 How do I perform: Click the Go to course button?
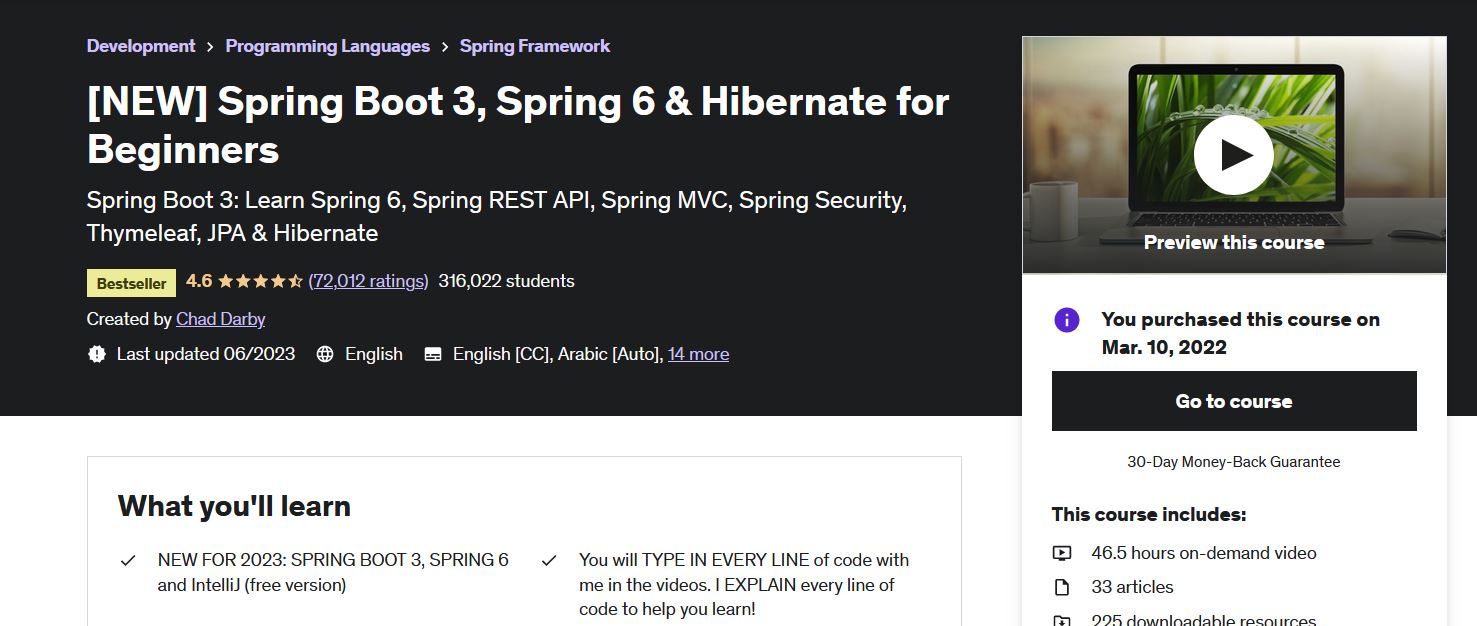pyautogui.click(x=1234, y=401)
